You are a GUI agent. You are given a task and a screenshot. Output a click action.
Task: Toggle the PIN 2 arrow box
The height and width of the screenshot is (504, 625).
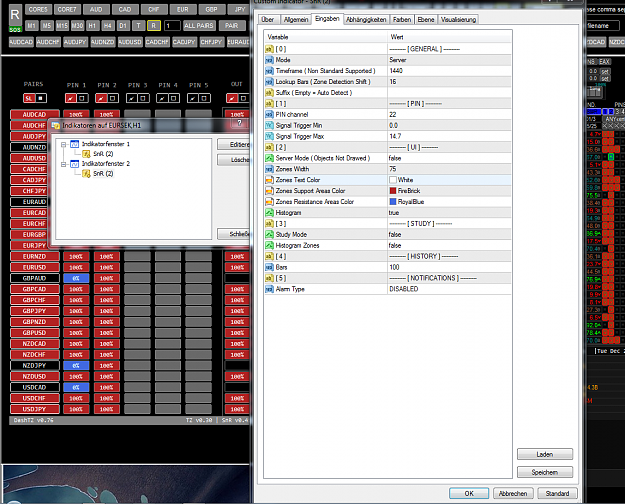click(x=101, y=98)
